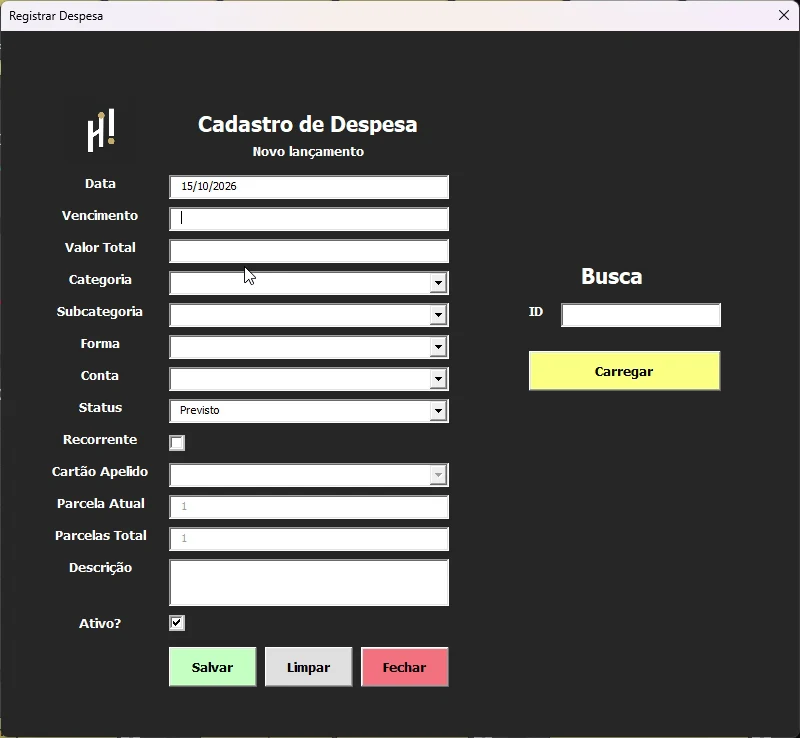Uncheck the Ativo? checkbox
The width and height of the screenshot is (800, 738).
click(177, 623)
